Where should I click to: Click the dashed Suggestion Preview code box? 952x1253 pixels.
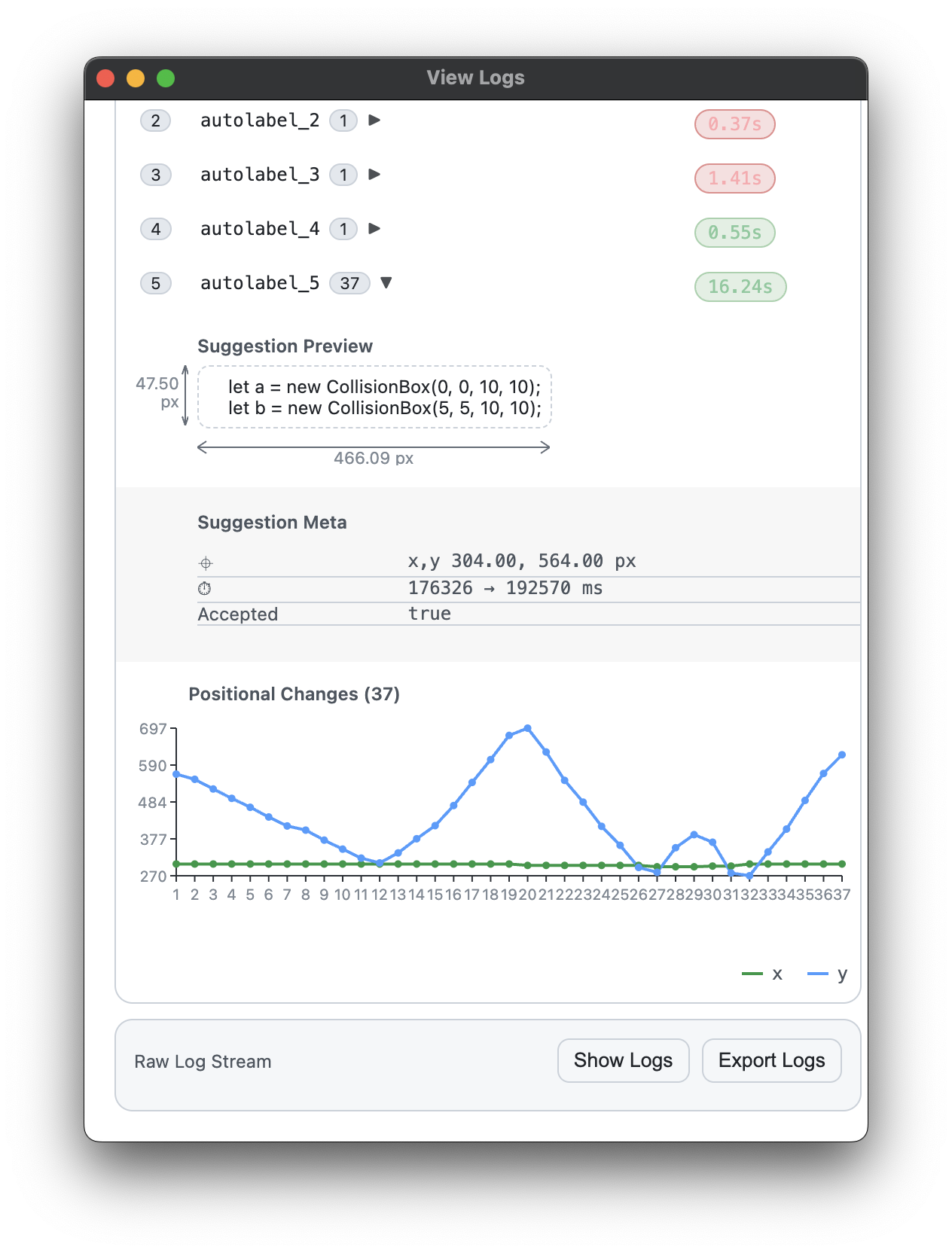tap(374, 398)
